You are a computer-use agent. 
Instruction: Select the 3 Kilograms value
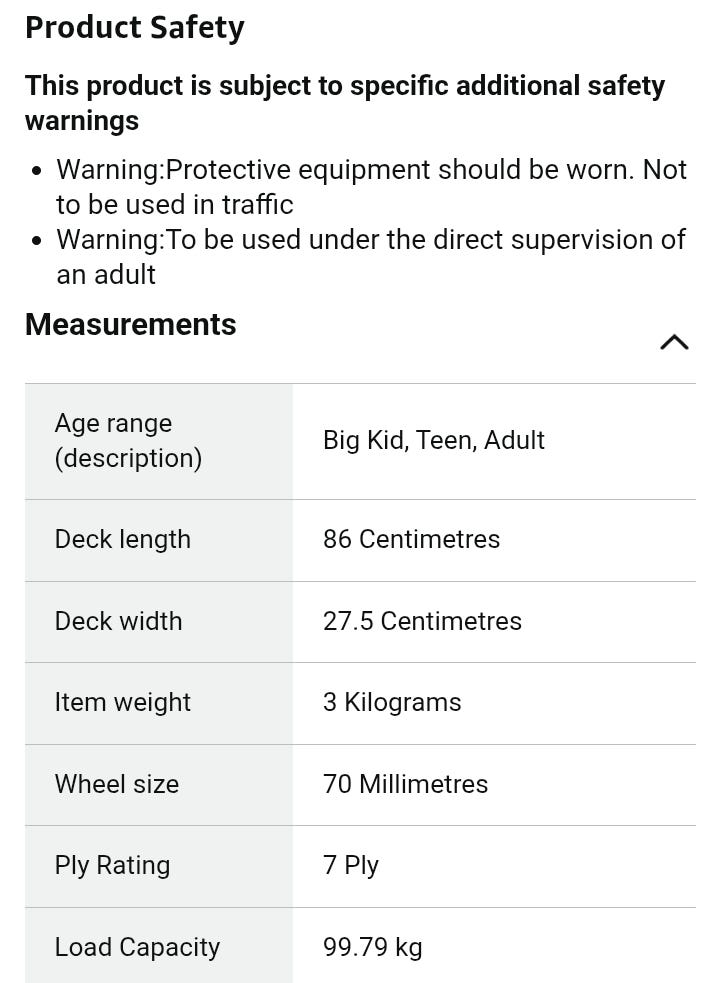(392, 703)
